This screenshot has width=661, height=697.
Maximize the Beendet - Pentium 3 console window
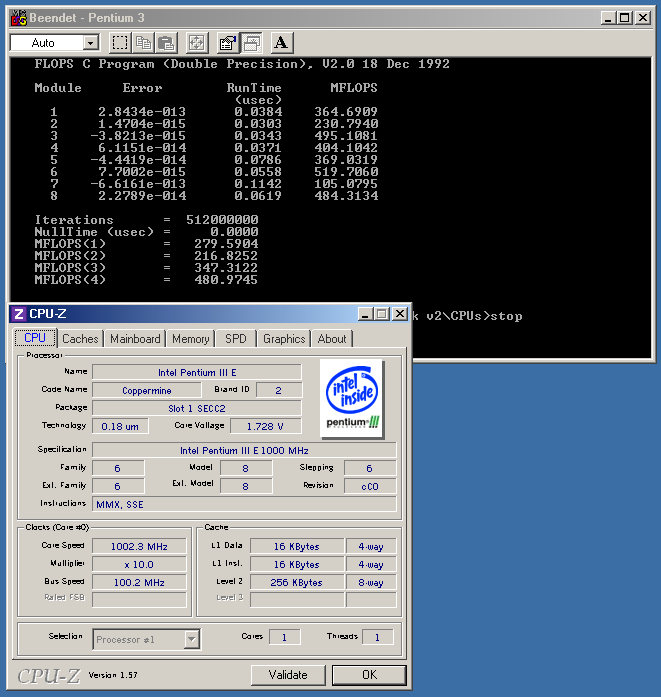coord(625,18)
